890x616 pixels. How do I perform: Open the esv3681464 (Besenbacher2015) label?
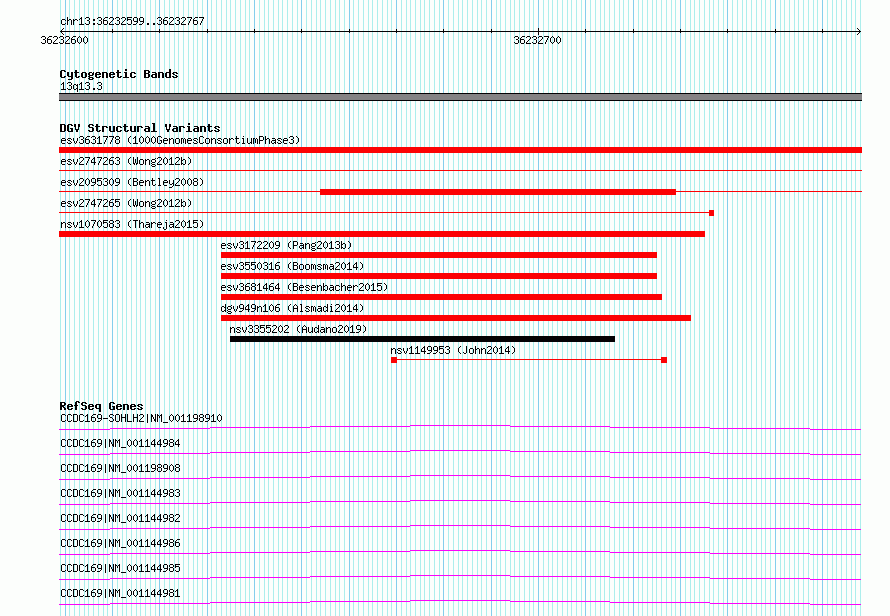coord(304,287)
